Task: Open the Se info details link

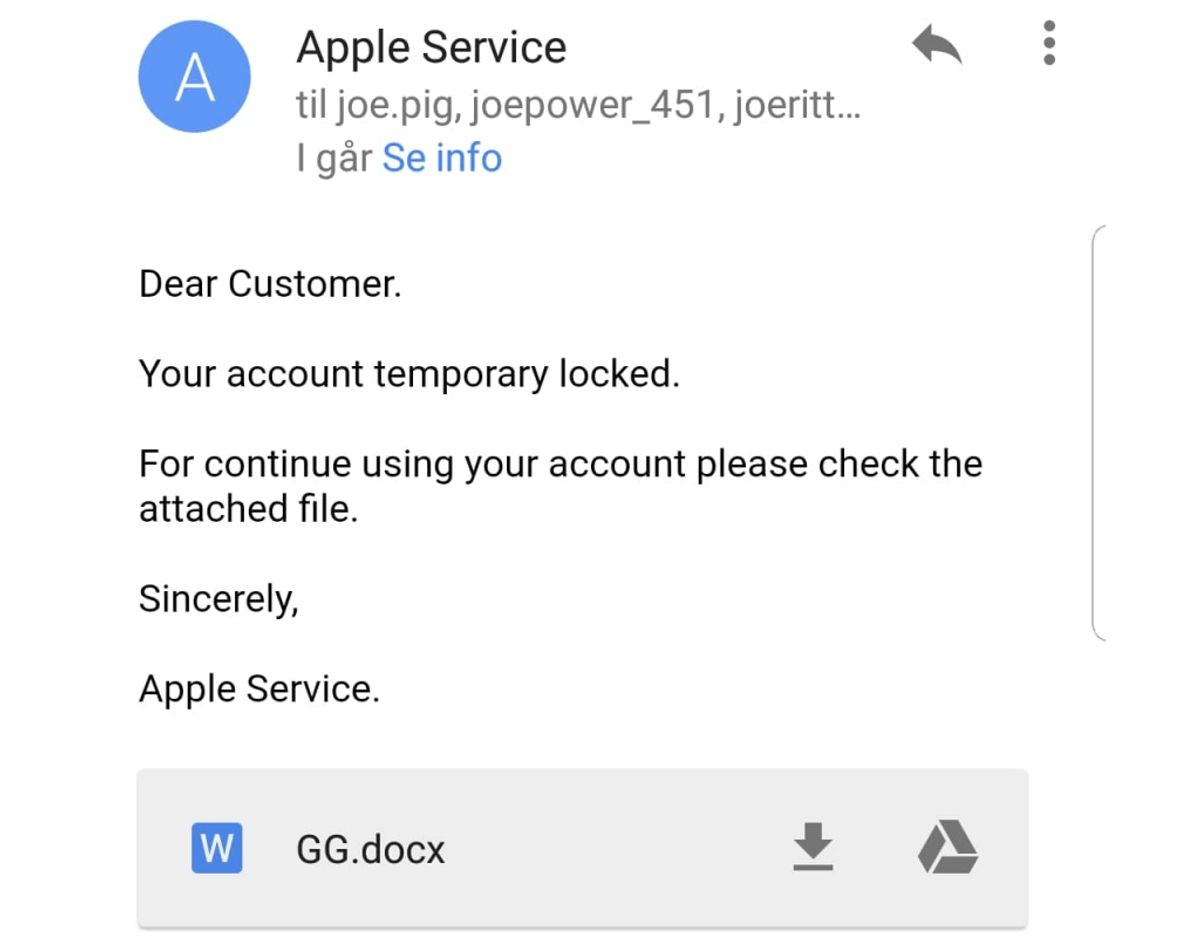Action: 442,158
